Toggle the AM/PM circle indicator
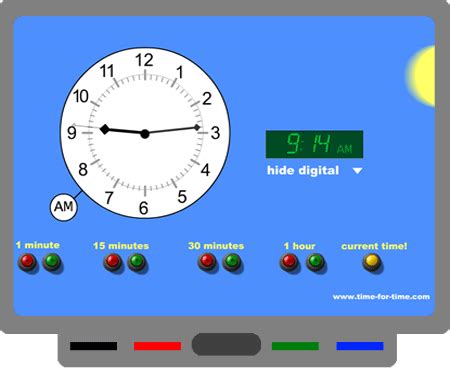450x370 pixels. coord(63,207)
